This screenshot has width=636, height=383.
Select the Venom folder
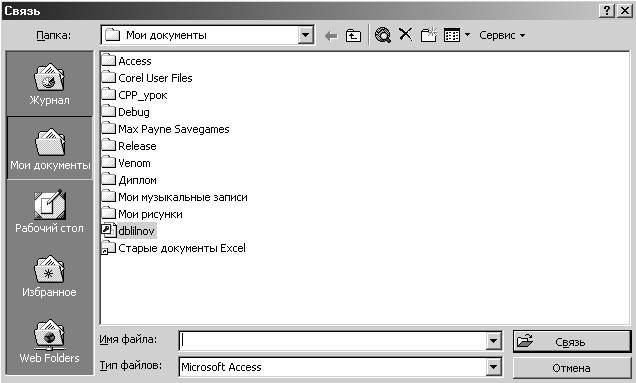tap(126, 163)
